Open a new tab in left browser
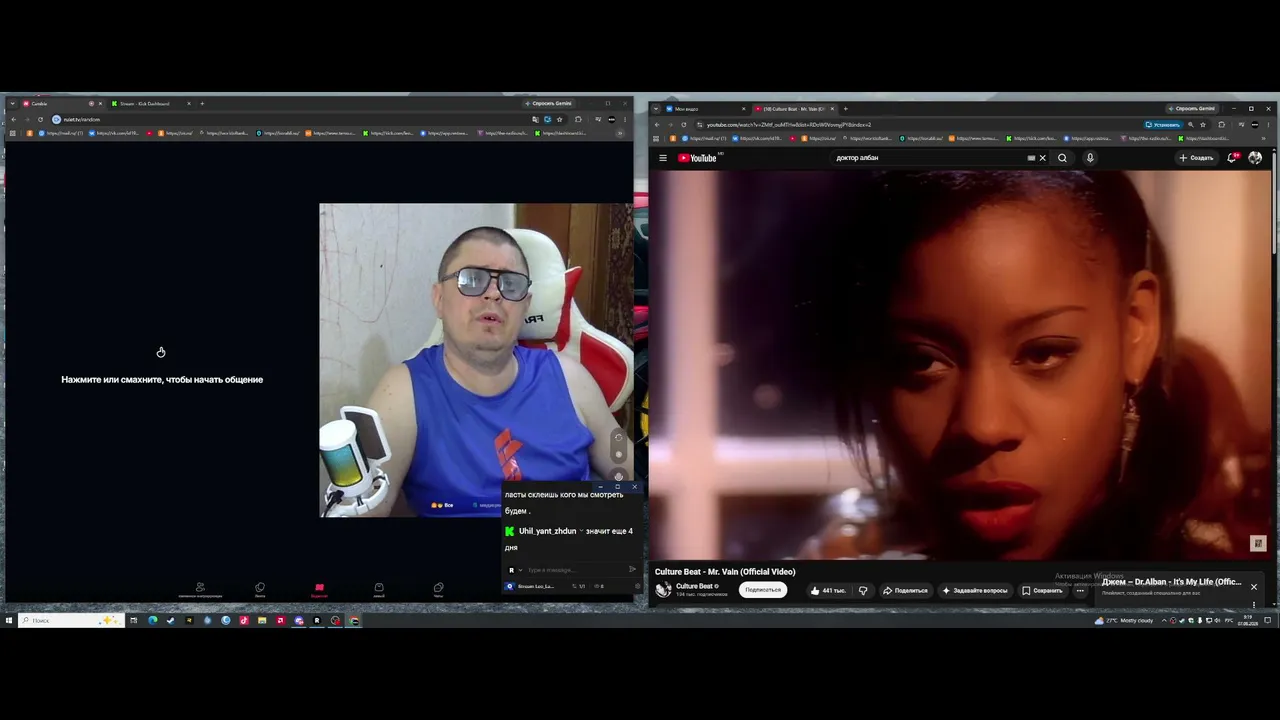This screenshot has height=720, width=1280. pos(201,104)
